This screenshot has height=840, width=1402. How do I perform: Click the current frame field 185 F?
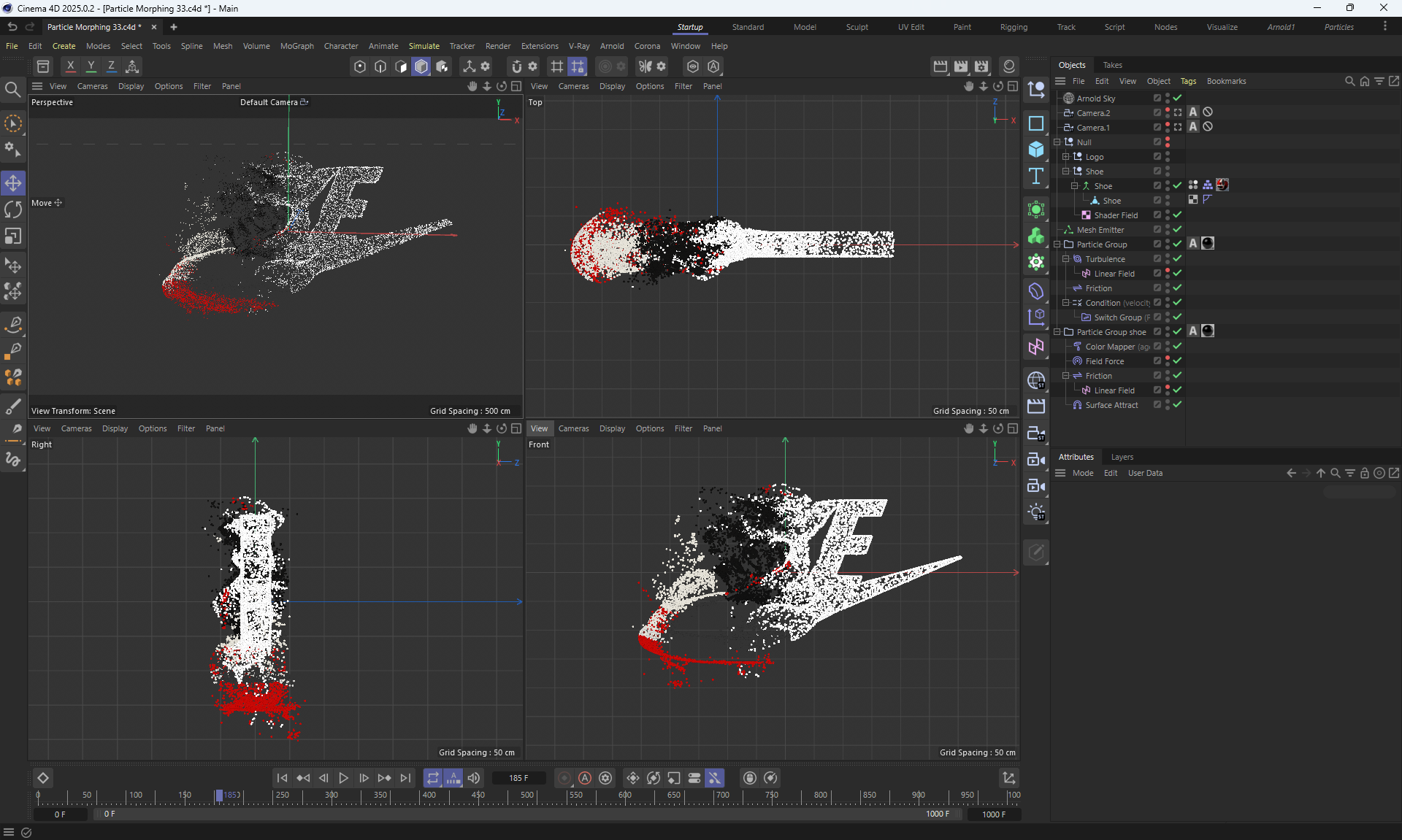point(518,778)
